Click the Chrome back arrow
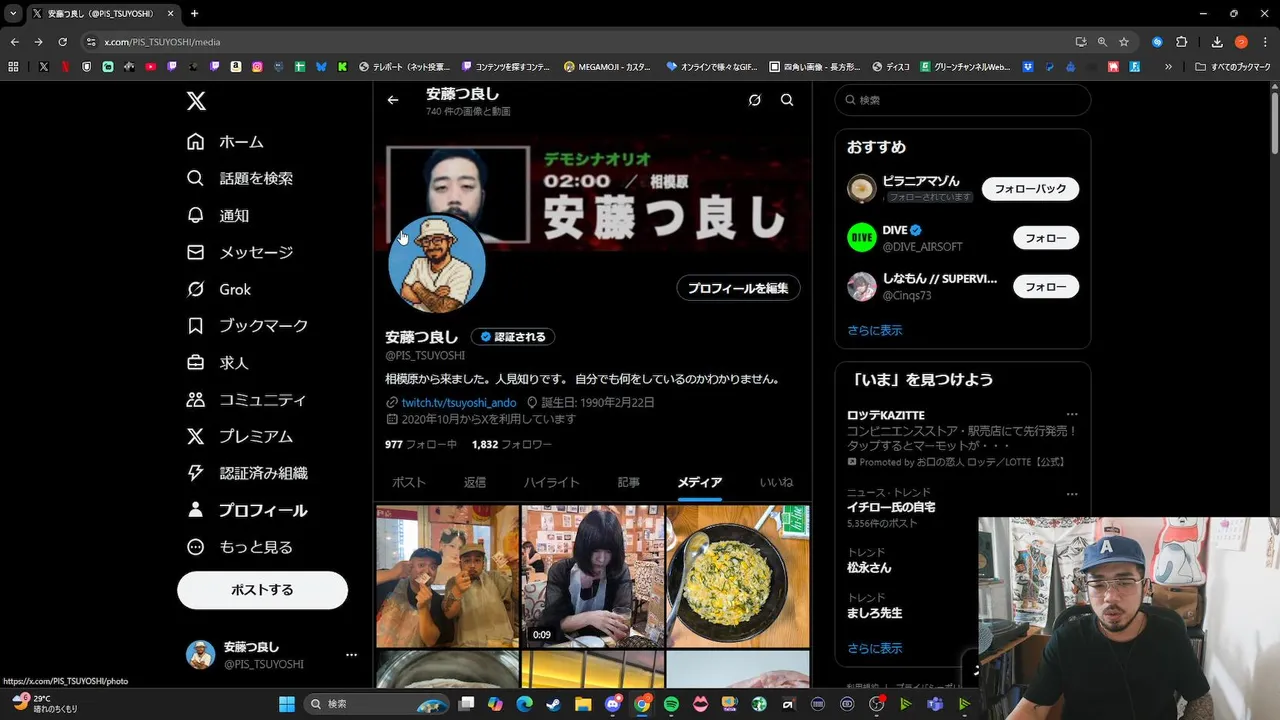 click(x=14, y=42)
